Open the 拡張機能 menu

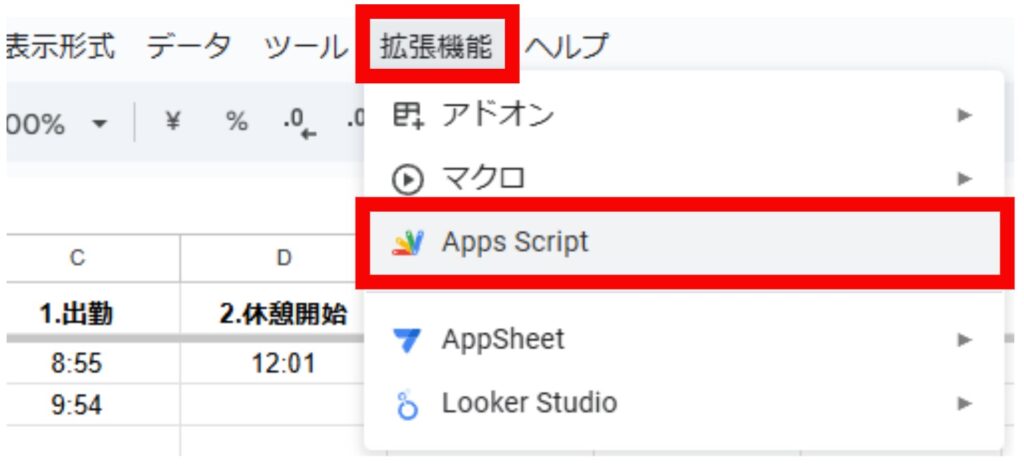tap(436, 46)
